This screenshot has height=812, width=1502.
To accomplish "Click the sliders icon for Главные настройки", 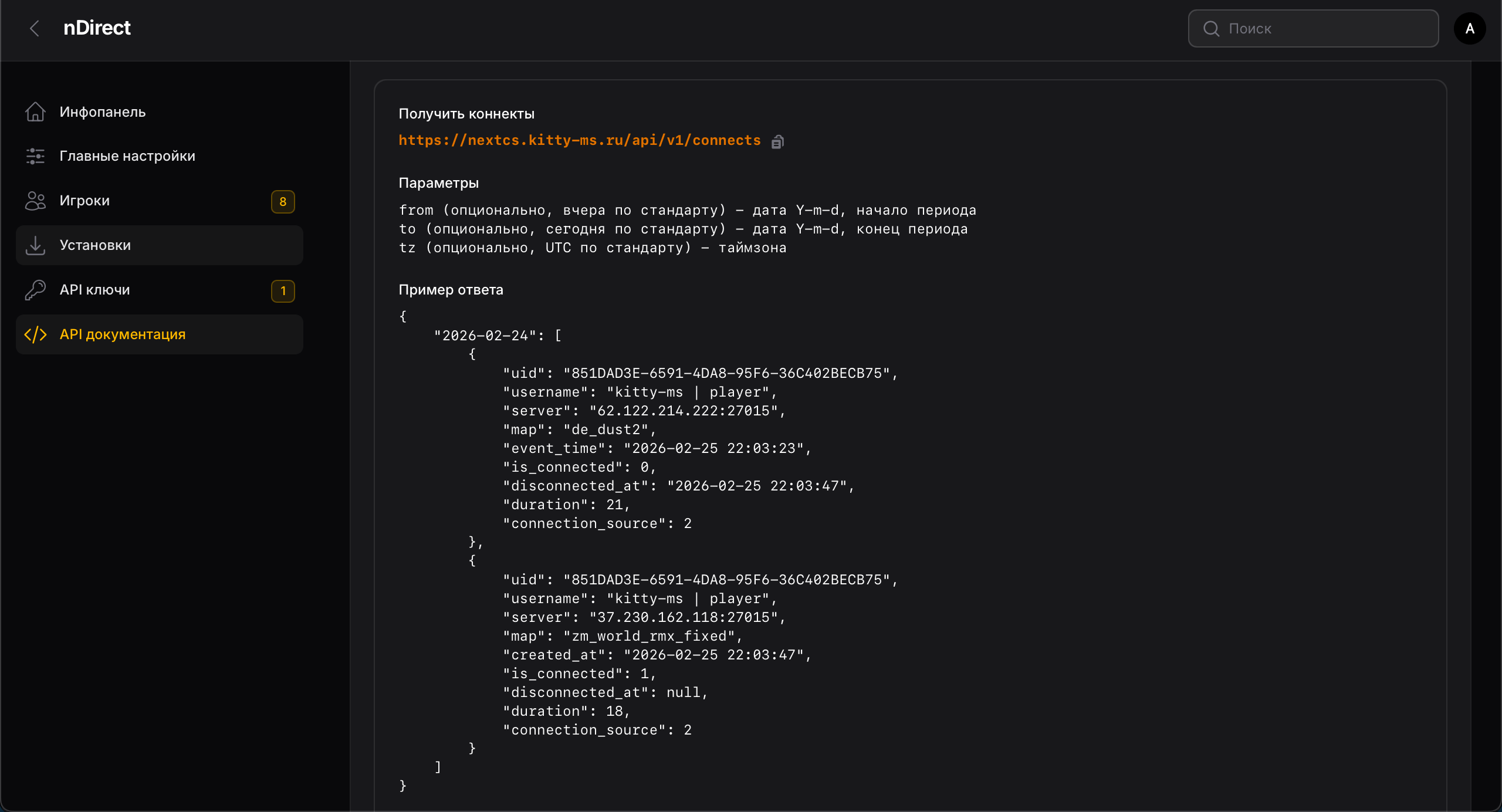I will coord(35,156).
